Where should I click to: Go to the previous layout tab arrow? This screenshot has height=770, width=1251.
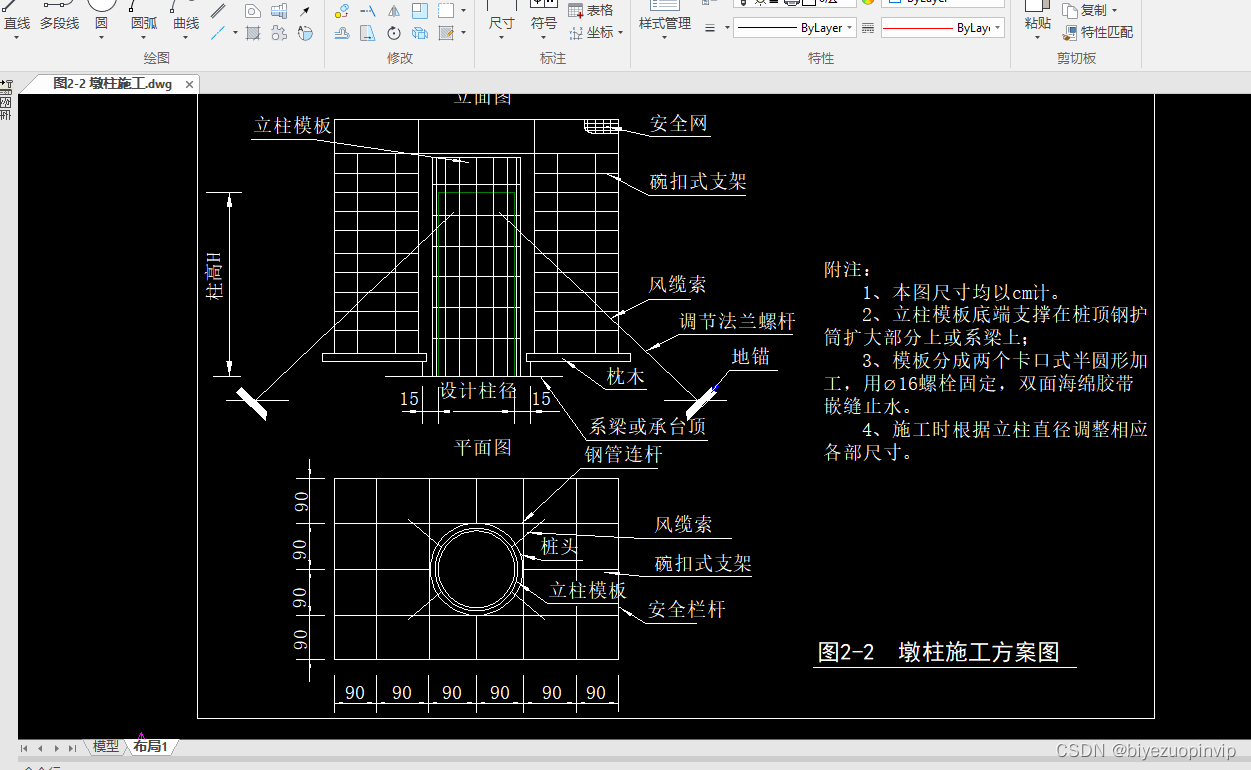40,748
